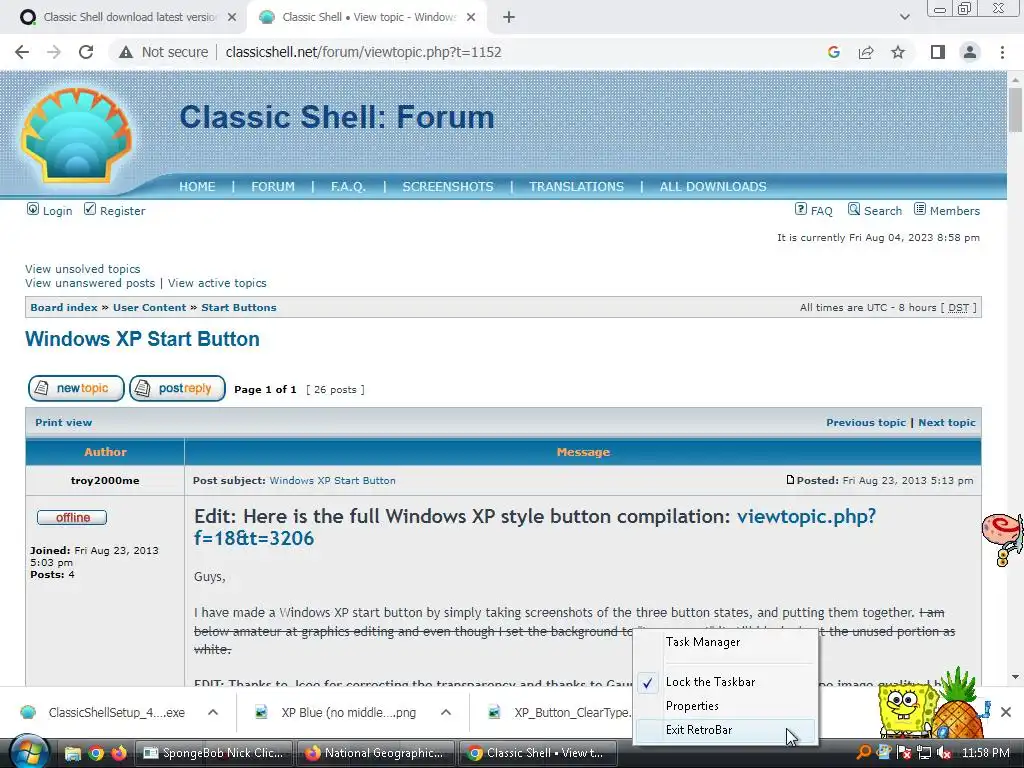This screenshot has width=1024, height=768.
Task: Close the downloads bar
Action: pos(1006,712)
